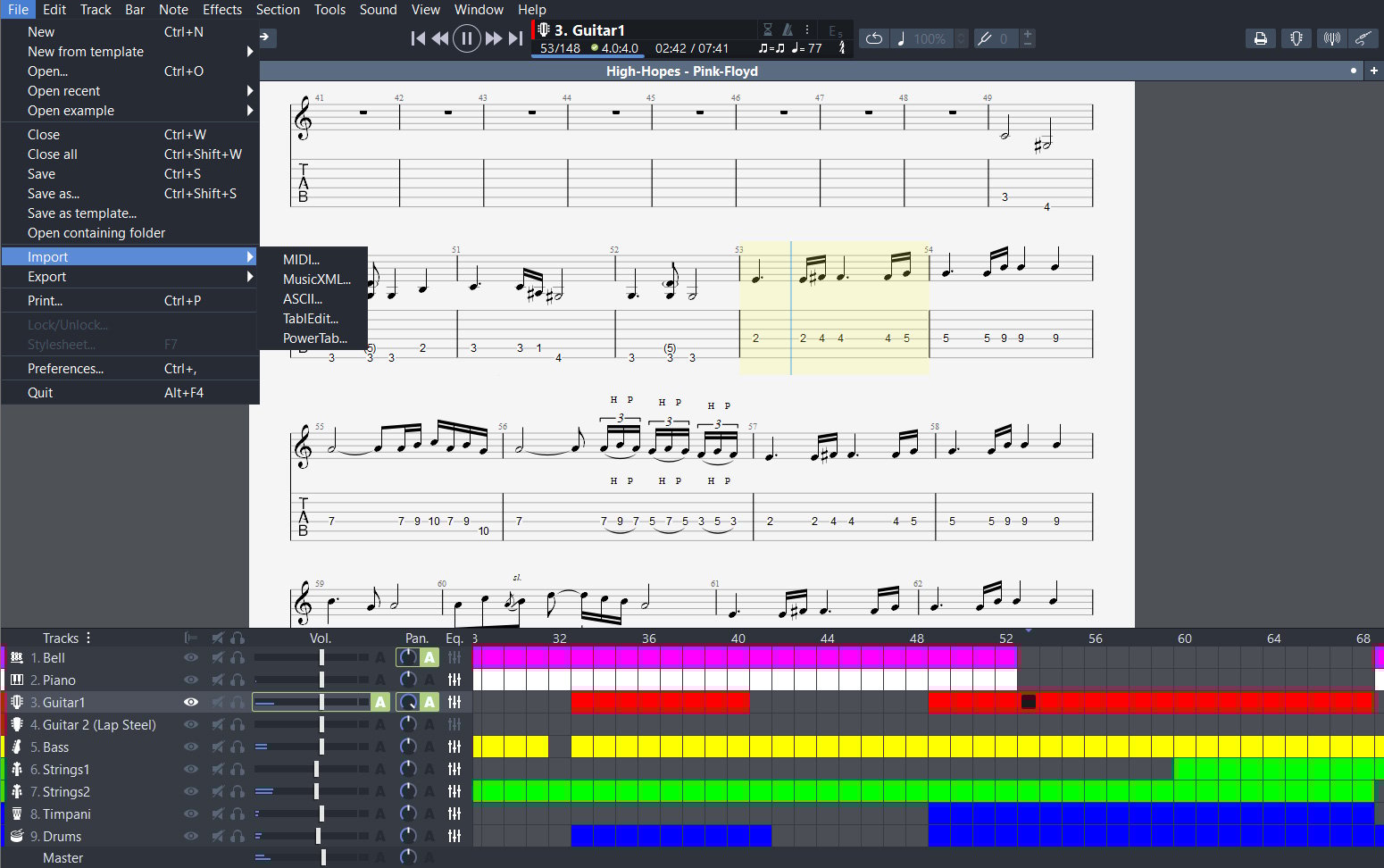This screenshot has width=1384, height=868.
Task: Mute the Piano track
Action: point(217,680)
